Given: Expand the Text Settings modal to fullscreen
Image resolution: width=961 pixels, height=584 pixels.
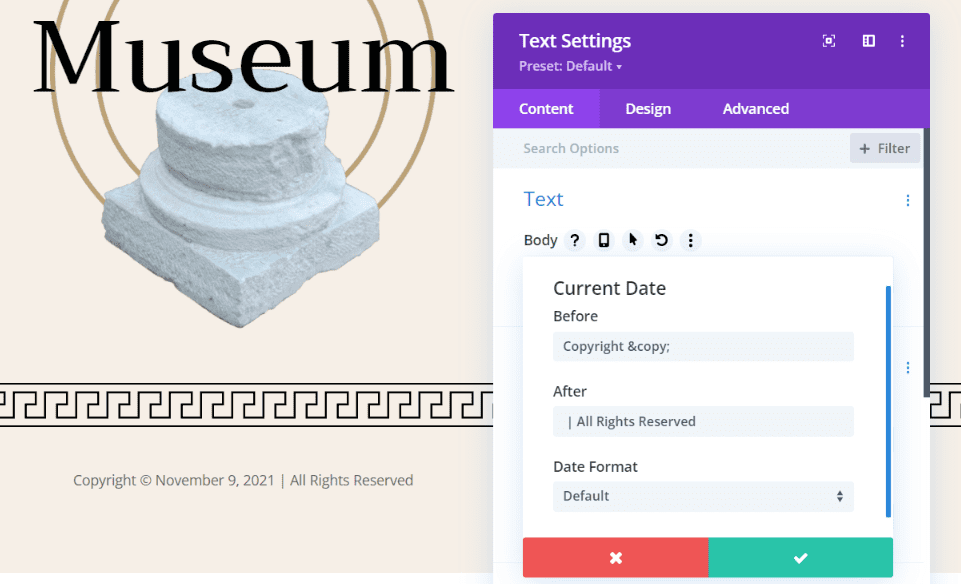Looking at the screenshot, I should (x=828, y=41).
